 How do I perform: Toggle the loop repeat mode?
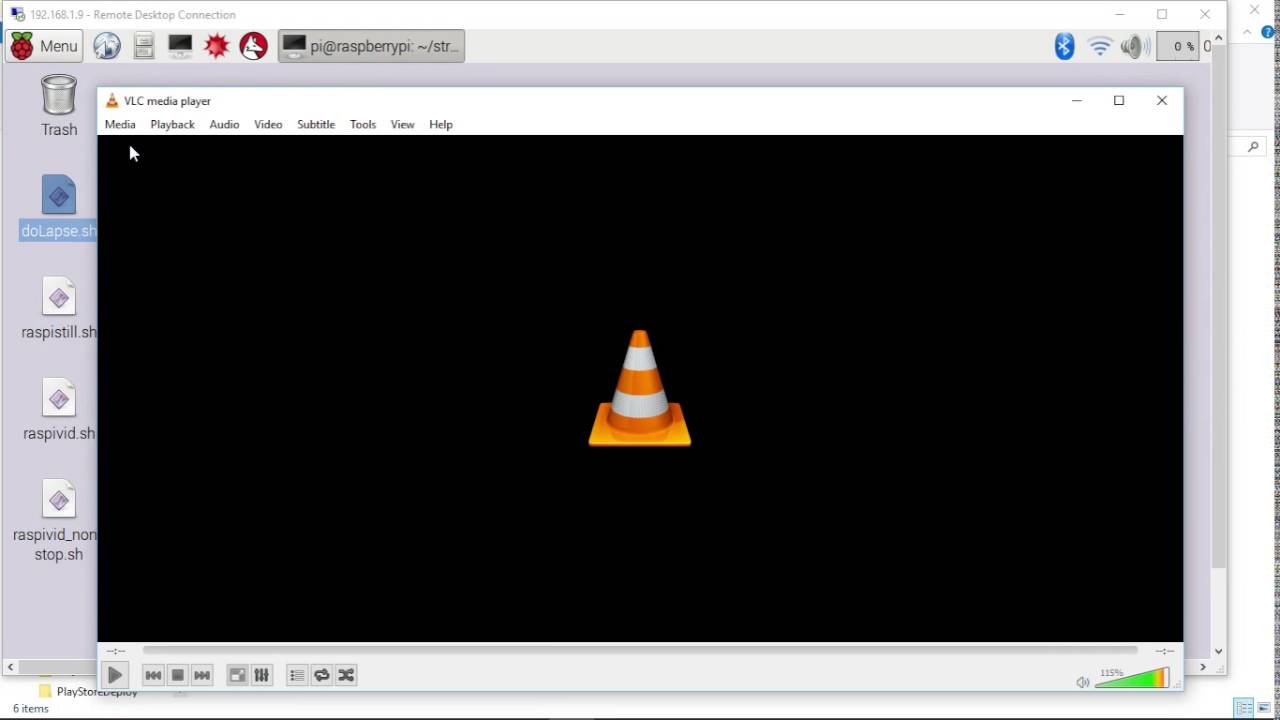321,676
